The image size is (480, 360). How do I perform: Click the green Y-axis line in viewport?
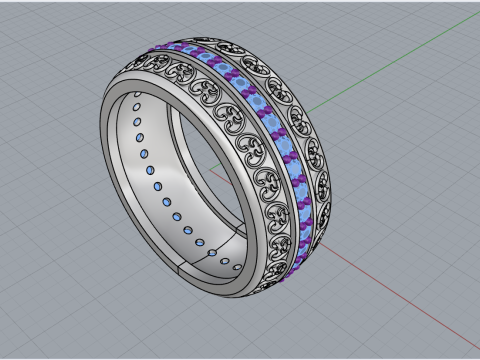(x=393, y=62)
